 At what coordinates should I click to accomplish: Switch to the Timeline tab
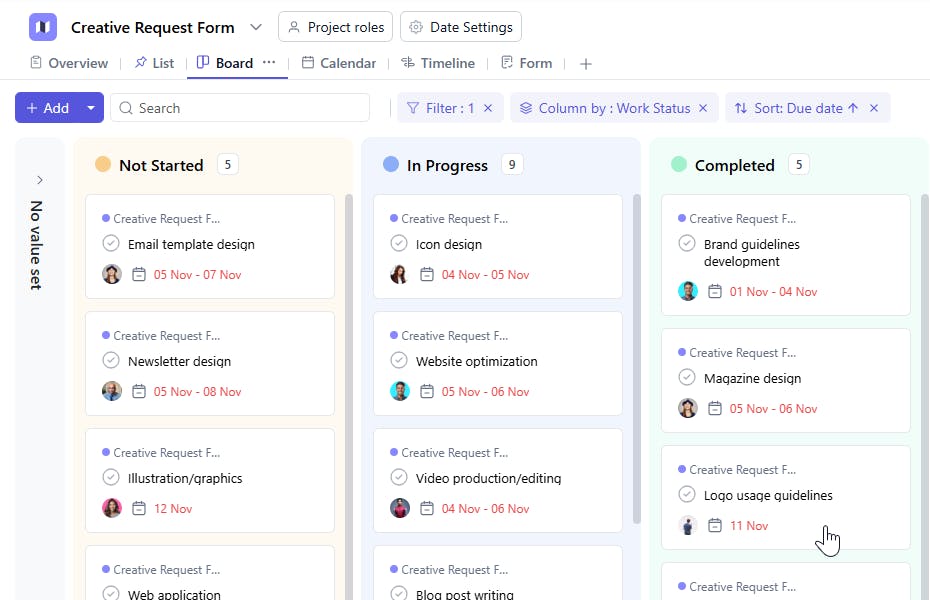click(437, 63)
